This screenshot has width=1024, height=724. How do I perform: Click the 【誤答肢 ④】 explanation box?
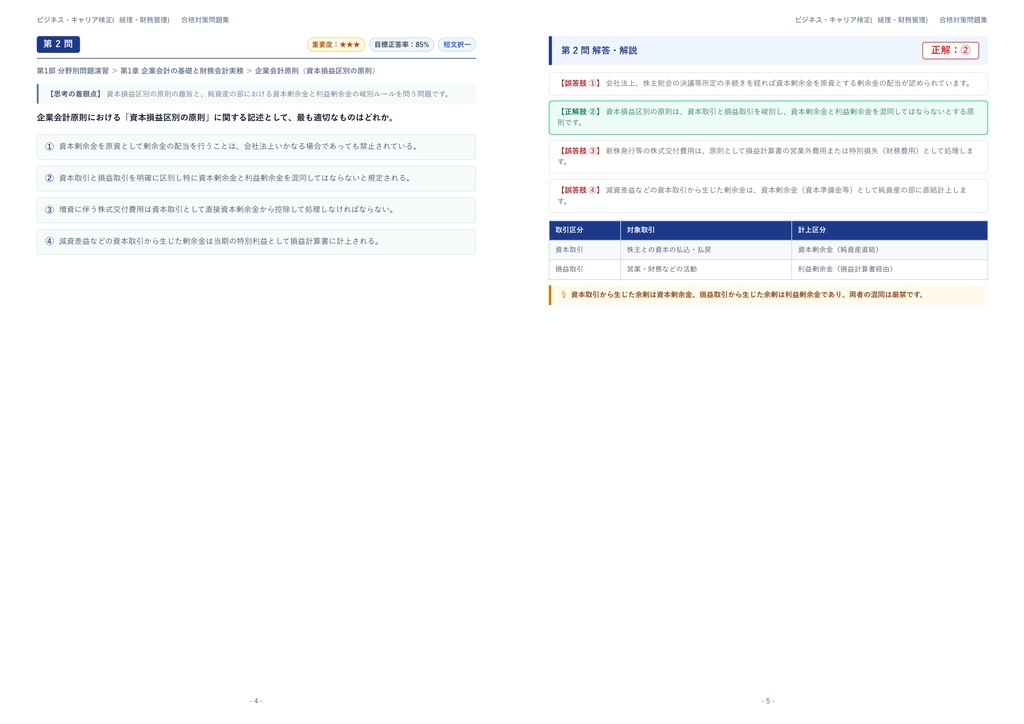(768, 196)
